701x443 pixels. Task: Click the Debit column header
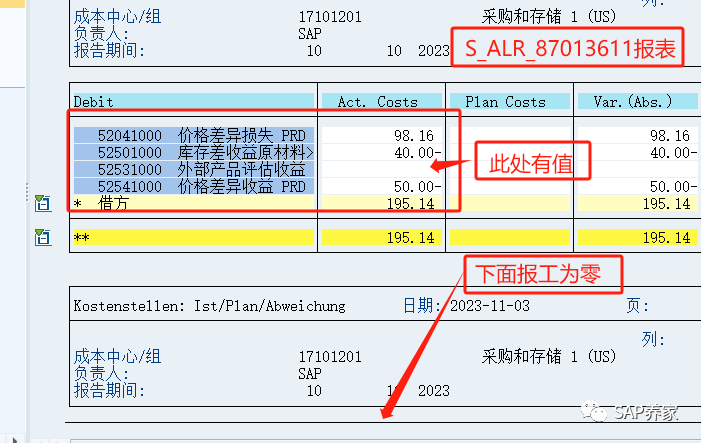pos(194,101)
